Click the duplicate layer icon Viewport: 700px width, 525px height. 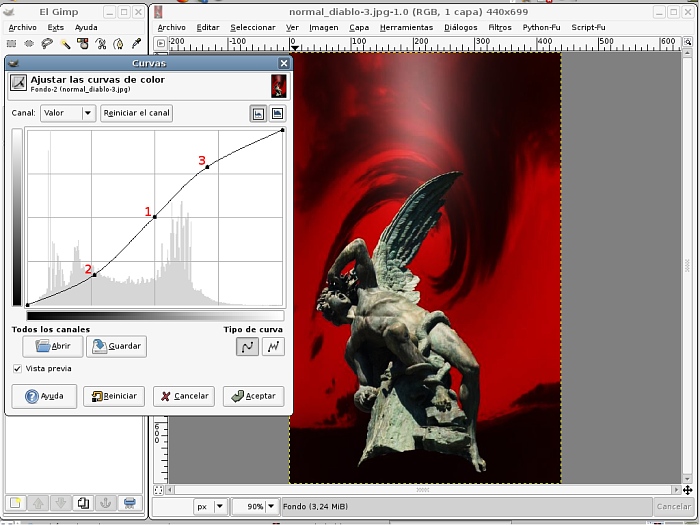coord(83,503)
